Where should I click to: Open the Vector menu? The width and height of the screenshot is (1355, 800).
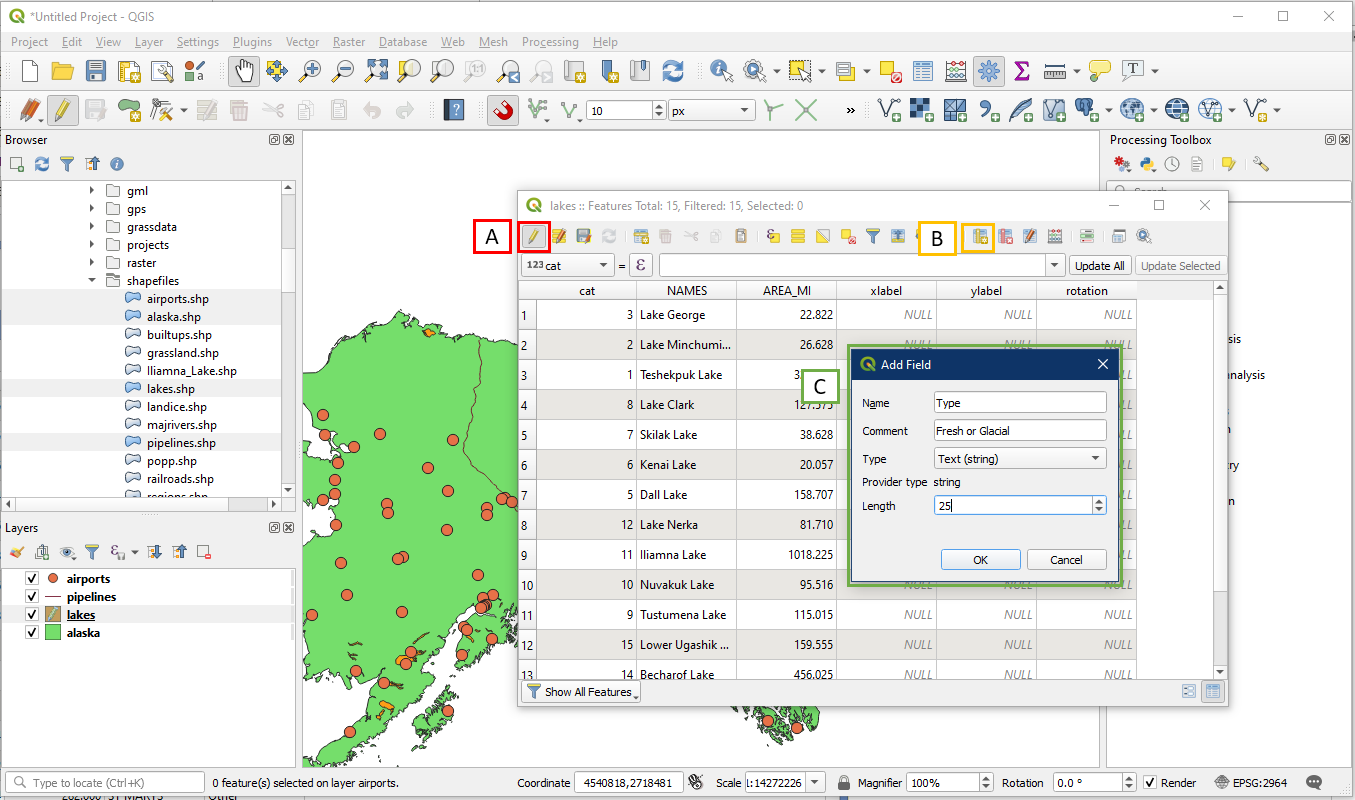(302, 42)
